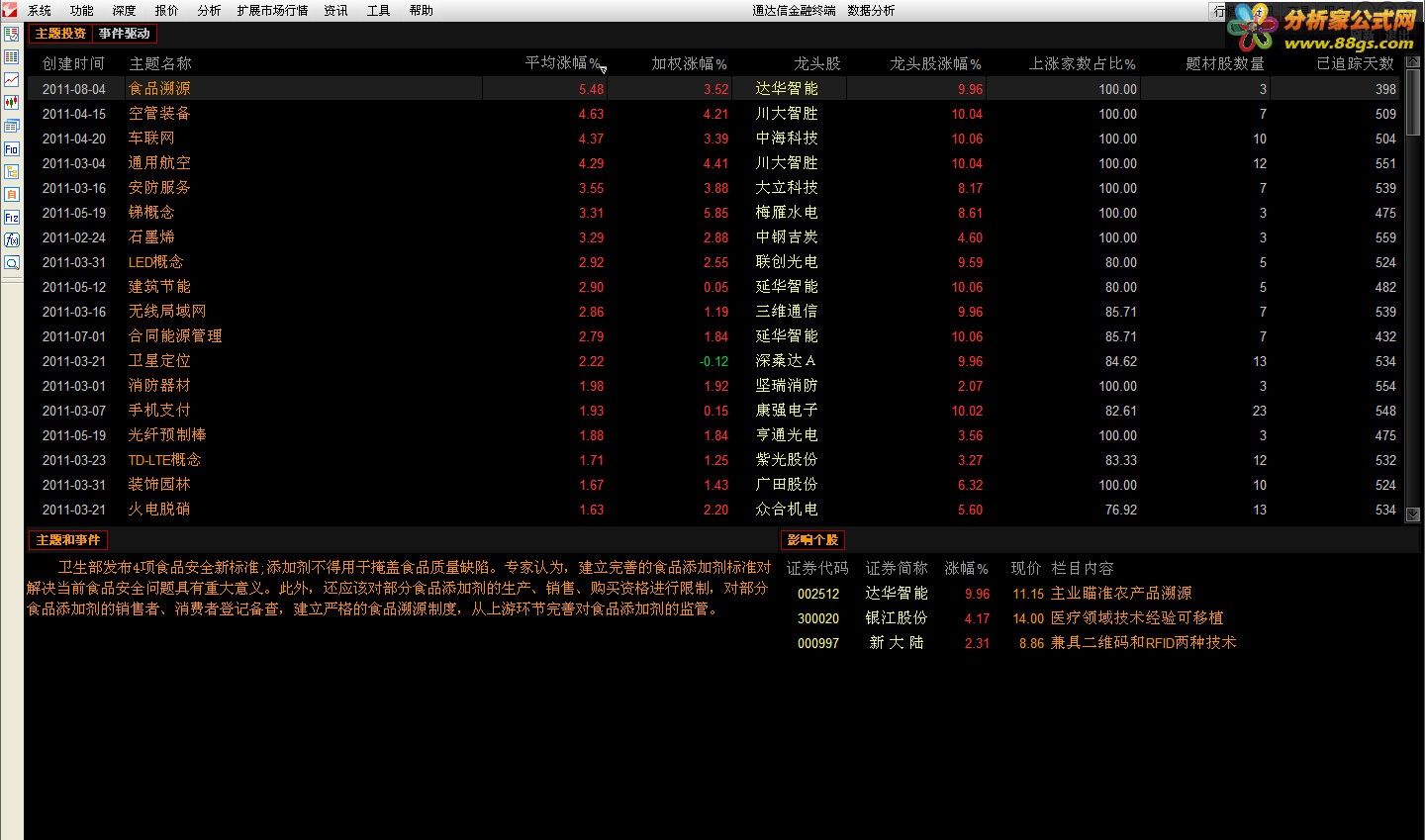Sort by 龙头股涨幅% column header

935,63
